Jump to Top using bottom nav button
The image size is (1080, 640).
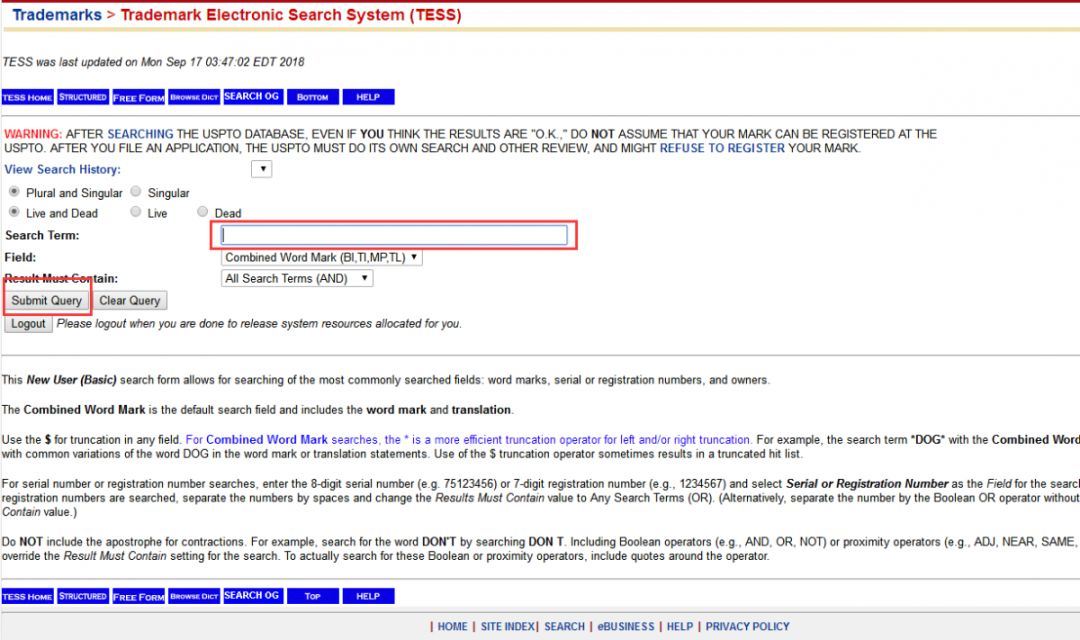(313, 597)
